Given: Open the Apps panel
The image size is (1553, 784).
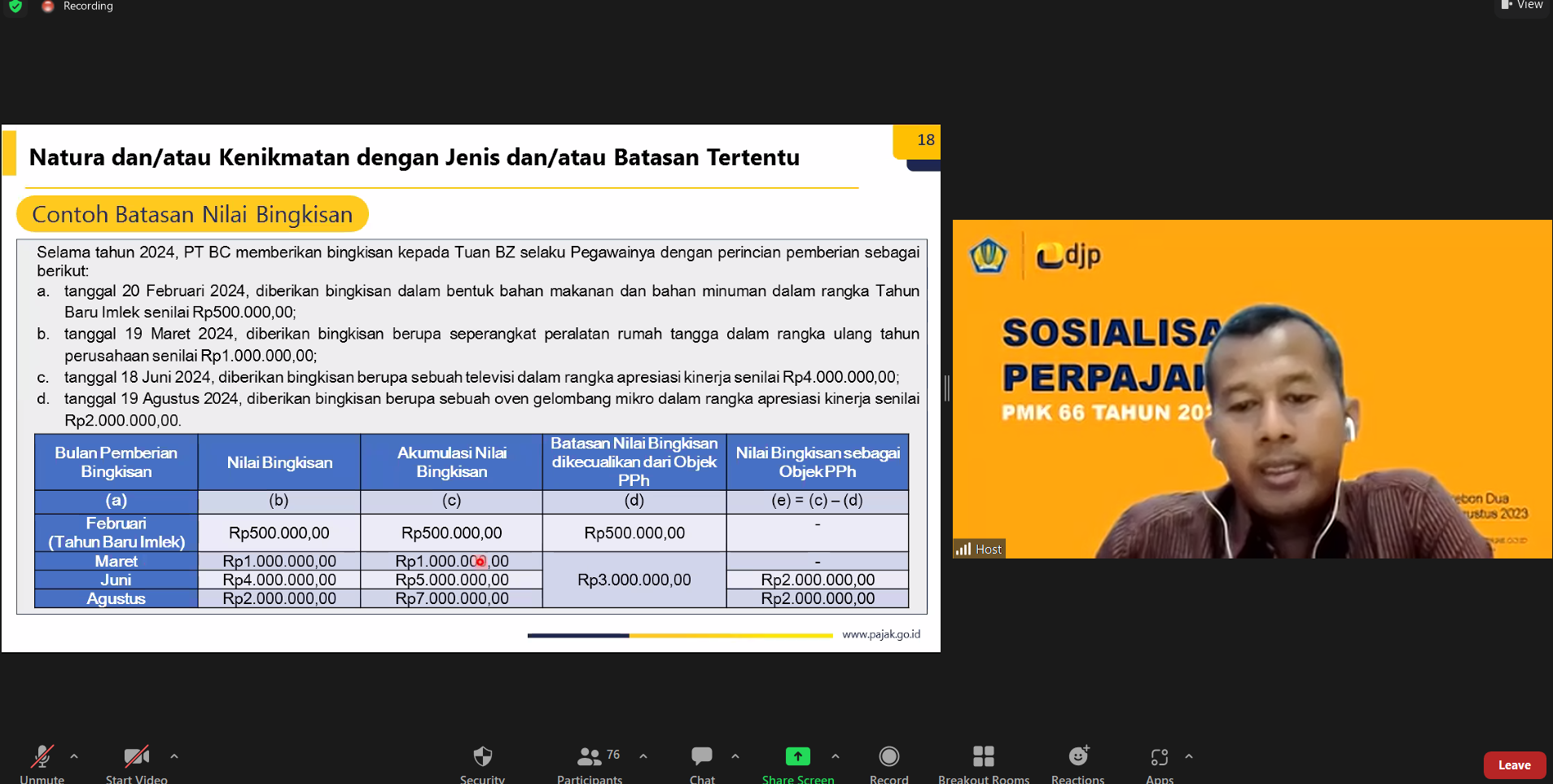Looking at the screenshot, I should pos(1159,757).
